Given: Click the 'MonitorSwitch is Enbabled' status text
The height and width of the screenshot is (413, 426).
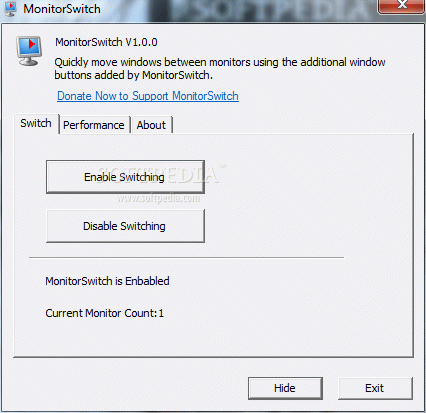Looking at the screenshot, I should tap(107, 281).
